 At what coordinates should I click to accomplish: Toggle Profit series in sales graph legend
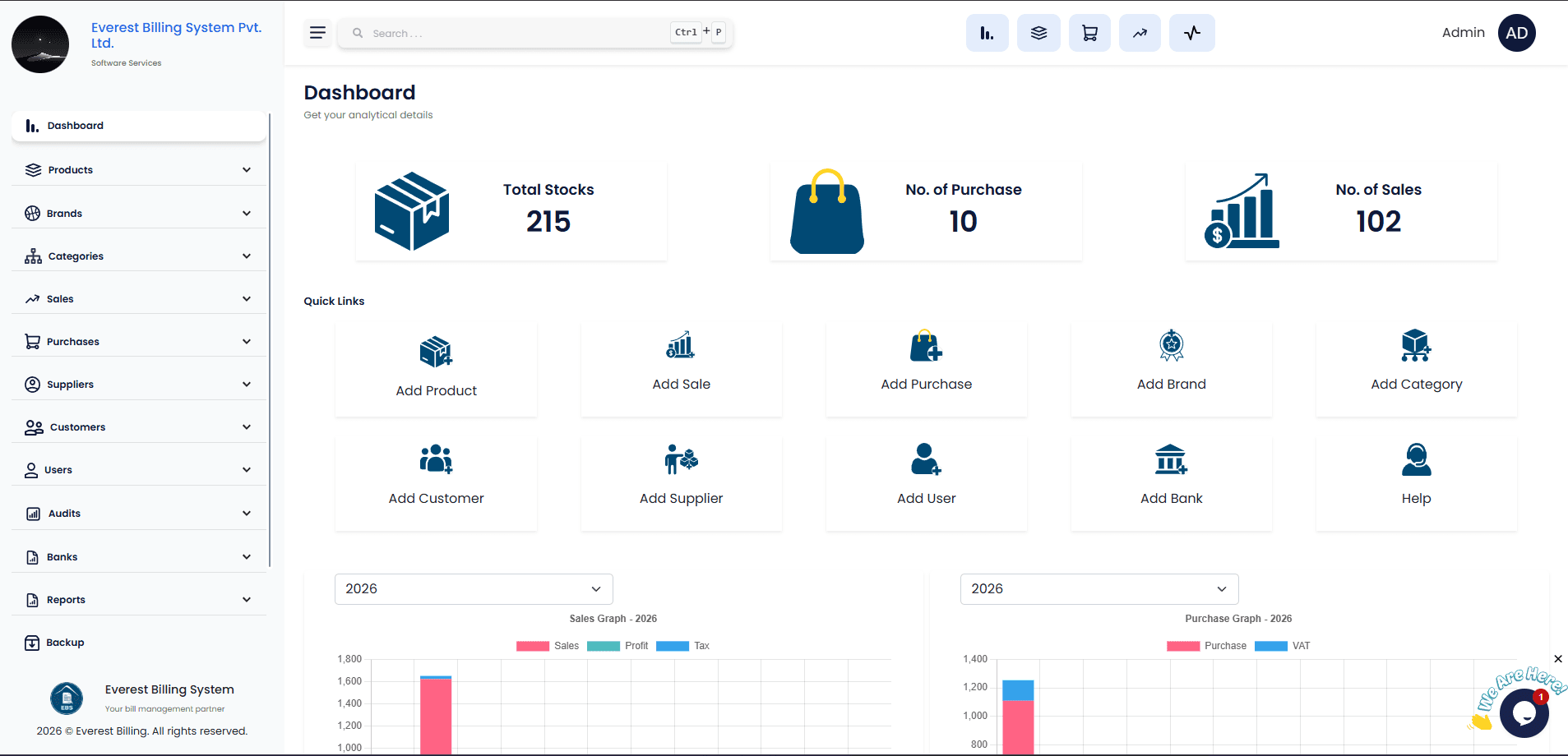click(x=618, y=646)
